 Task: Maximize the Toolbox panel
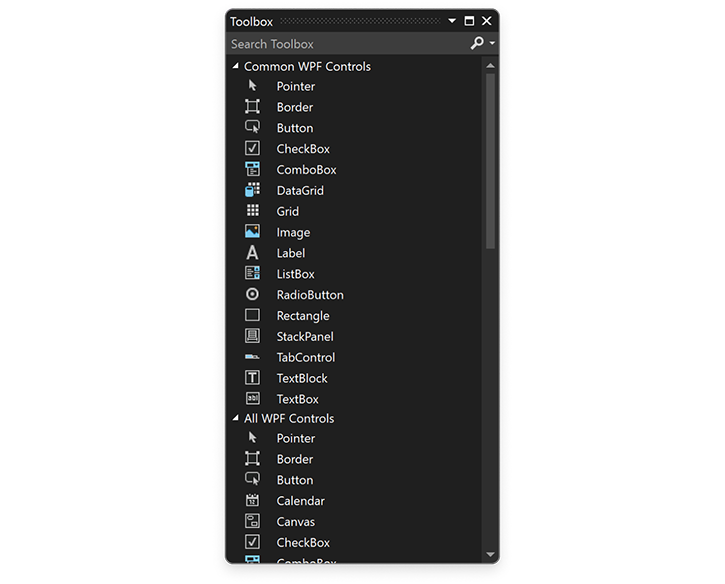469,21
